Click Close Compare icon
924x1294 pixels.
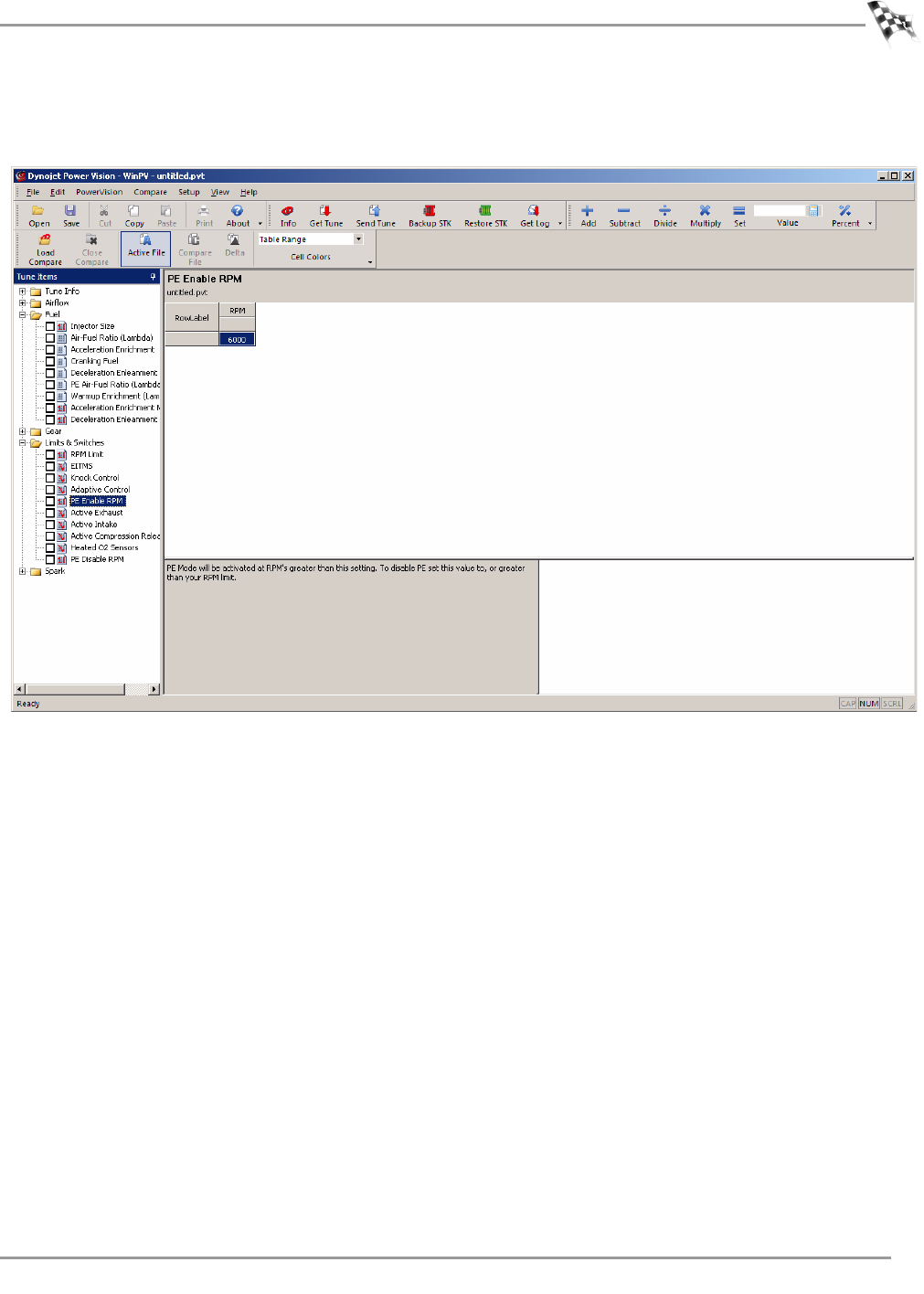coord(91,249)
